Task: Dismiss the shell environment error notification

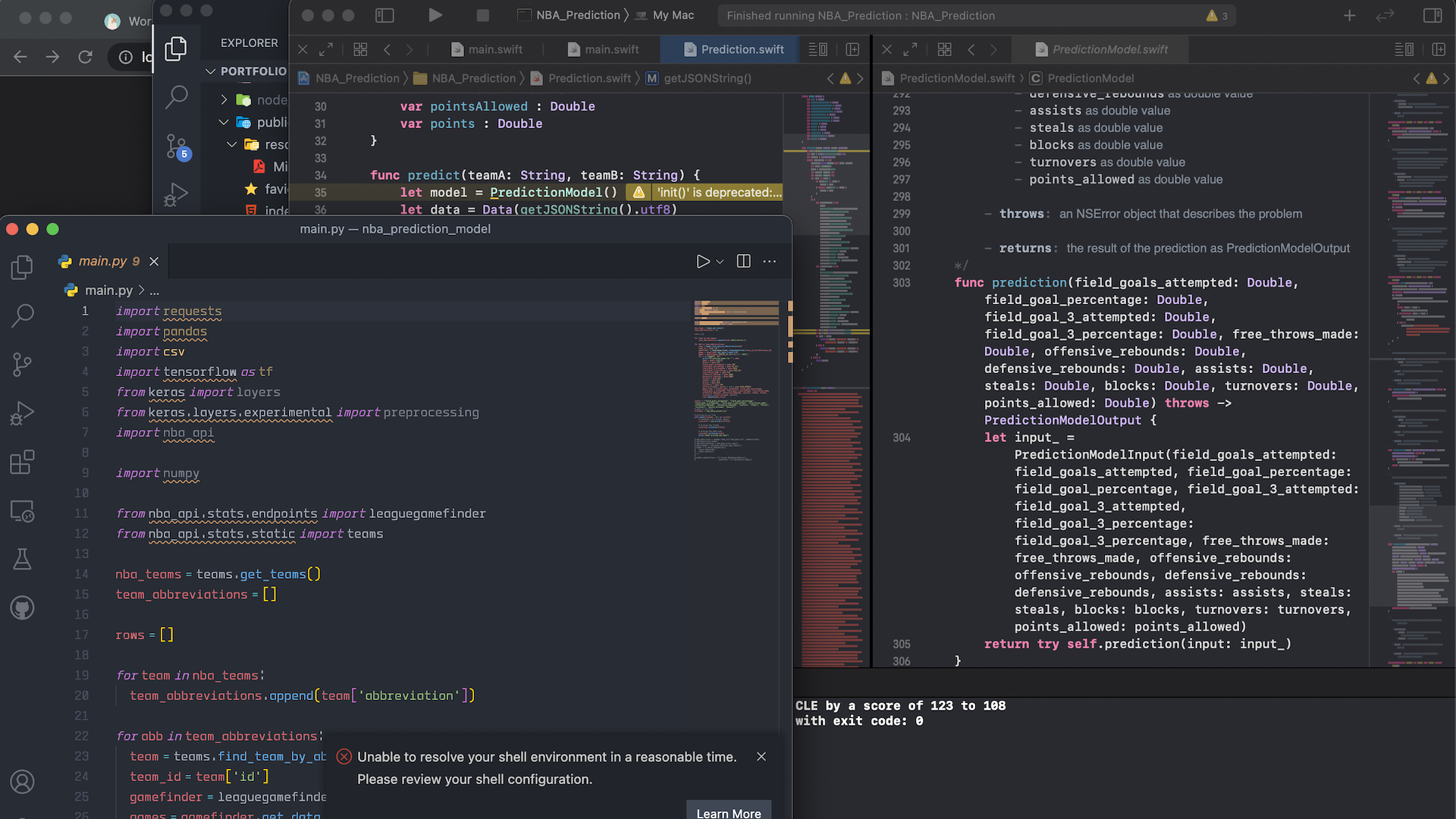Action: (761, 757)
